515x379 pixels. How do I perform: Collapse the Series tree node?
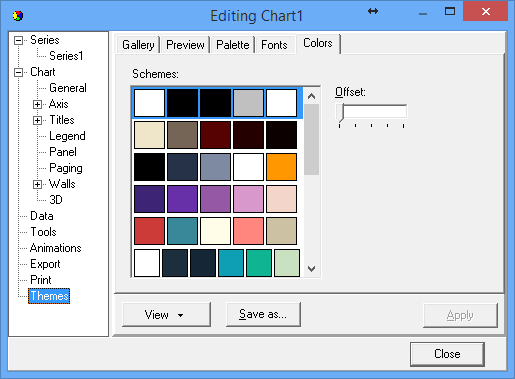tap(19, 40)
